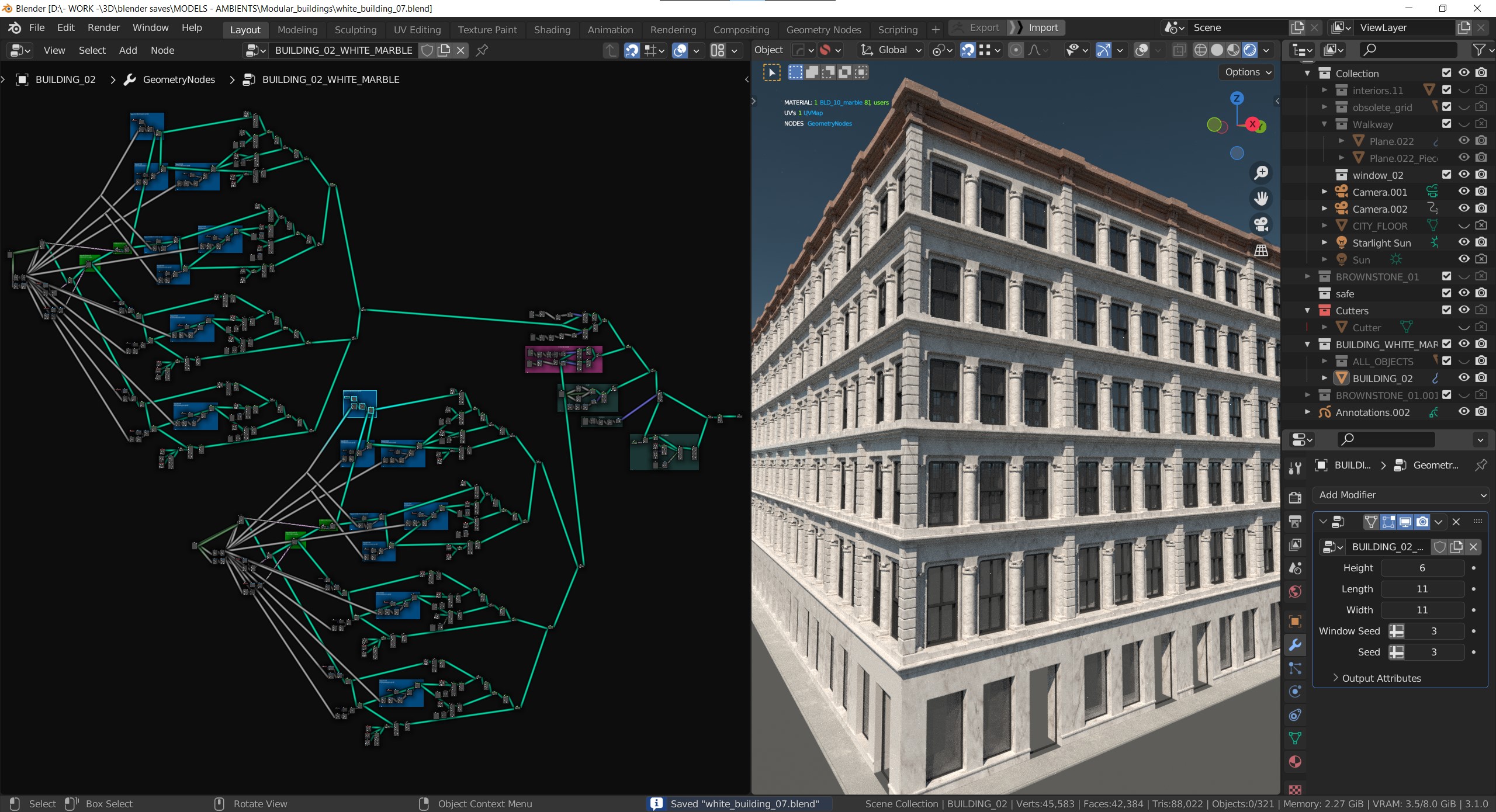This screenshot has height=812, width=1496.
Task: Toggle modifier edit mode display icon
Action: [1388, 522]
